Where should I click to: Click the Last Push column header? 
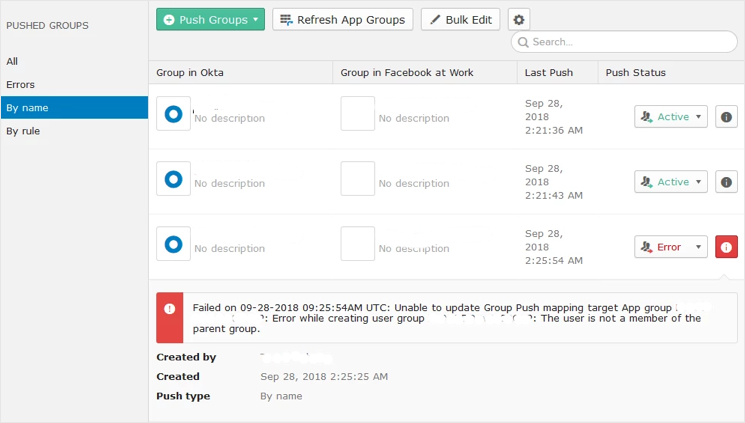(550, 72)
